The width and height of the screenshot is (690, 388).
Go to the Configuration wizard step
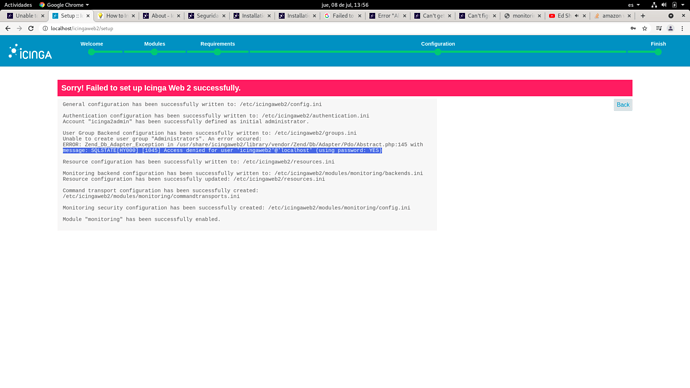pyautogui.click(x=438, y=44)
